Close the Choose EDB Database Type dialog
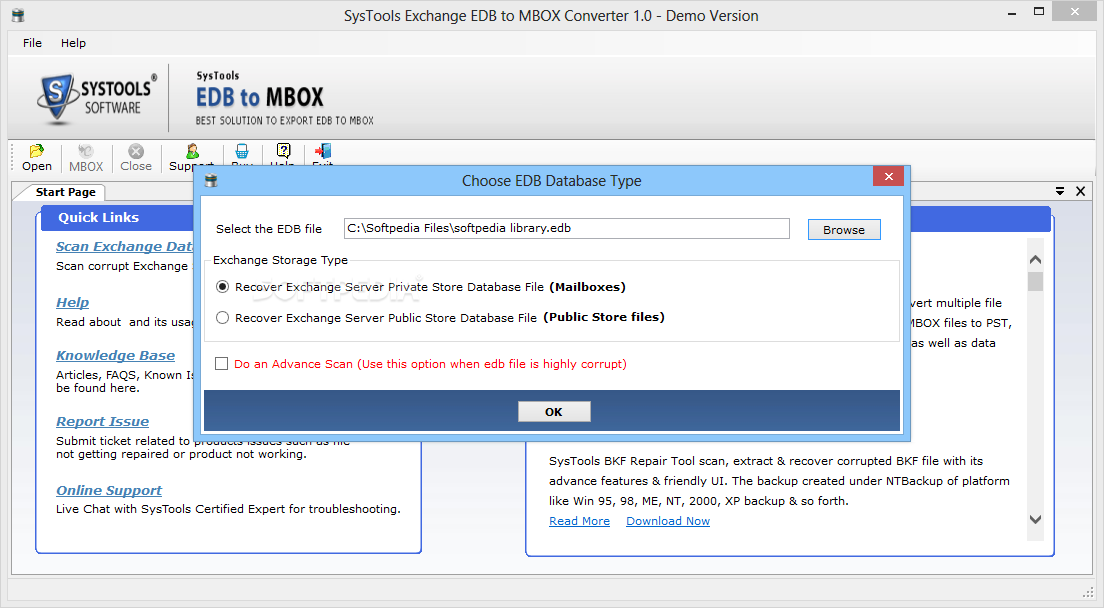This screenshot has height=608, width=1104. point(888,177)
